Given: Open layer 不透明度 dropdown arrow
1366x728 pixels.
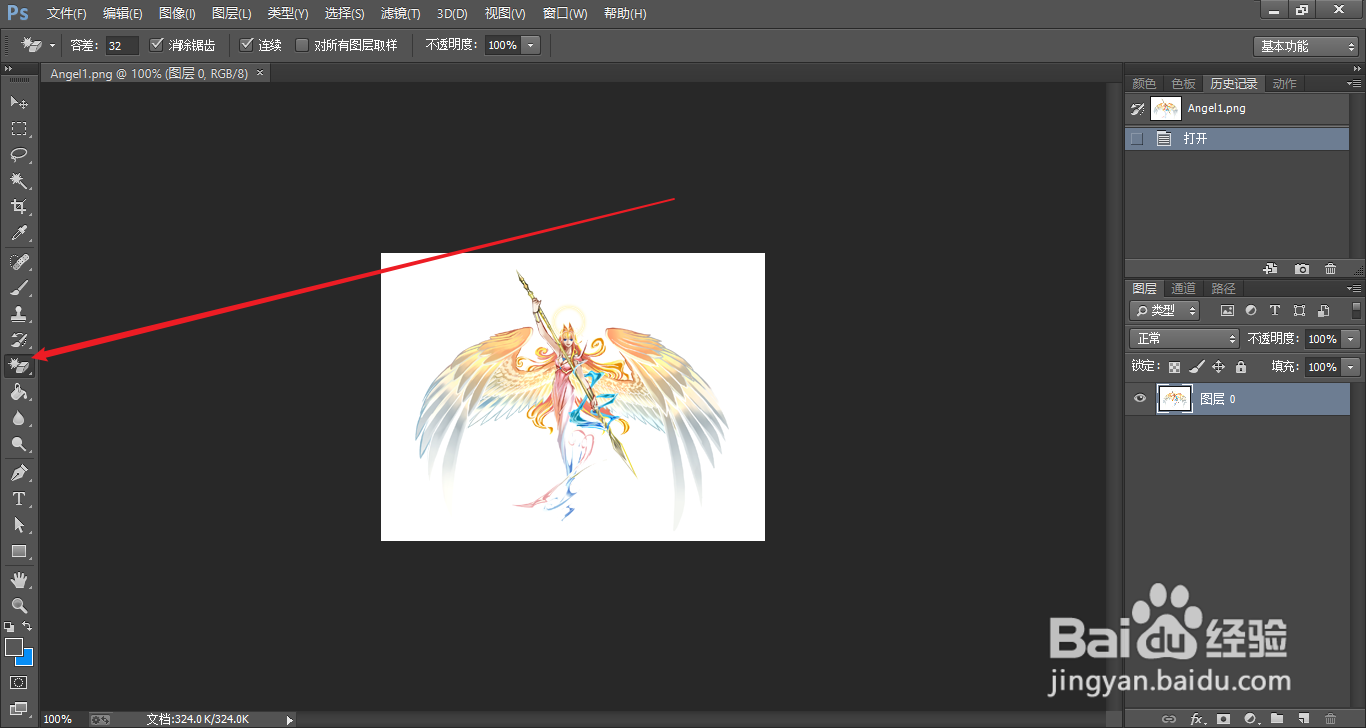Looking at the screenshot, I should (1352, 339).
